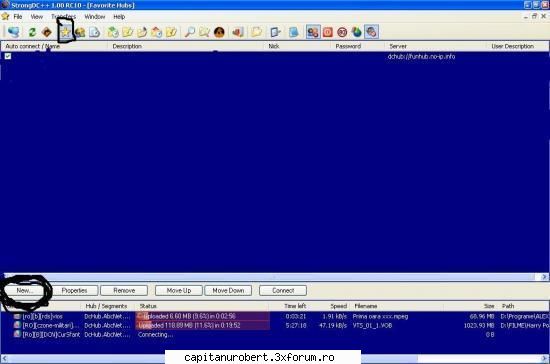The width and height of the screenshot is (550, 364).
Task: Click the New... button
Action: [25, 290]
